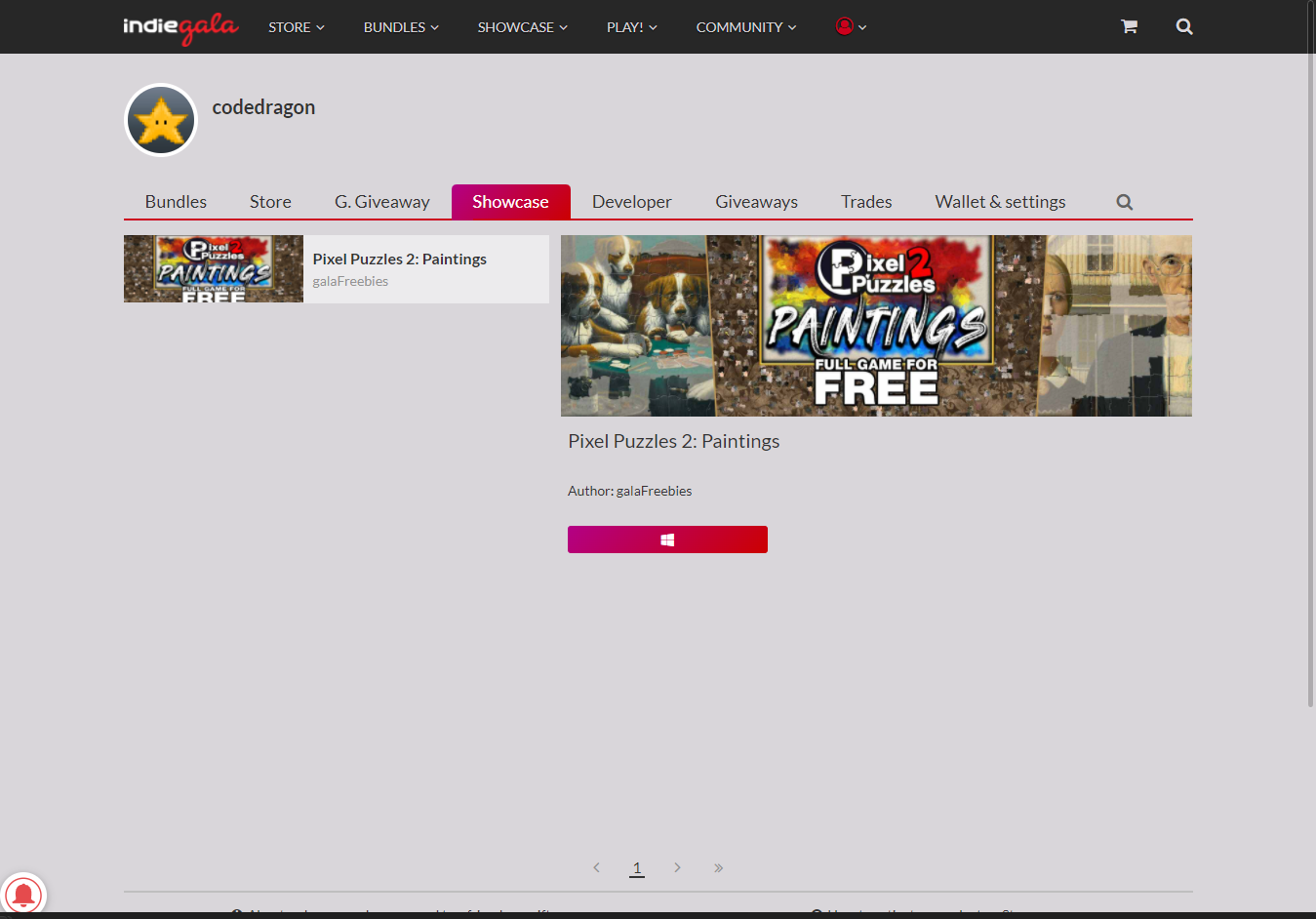
Task: Select the Showcase tab
Action: 510,202
